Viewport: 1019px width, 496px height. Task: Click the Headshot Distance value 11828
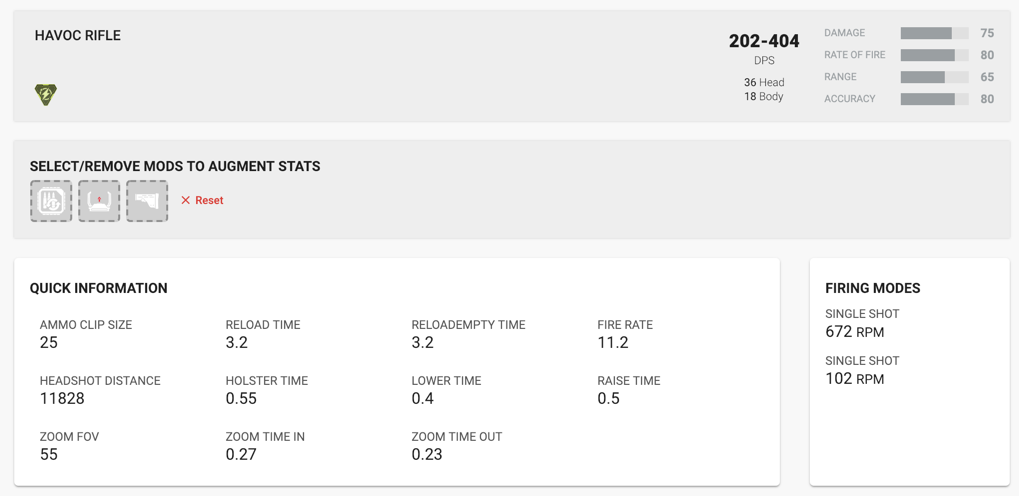point(62,398)
